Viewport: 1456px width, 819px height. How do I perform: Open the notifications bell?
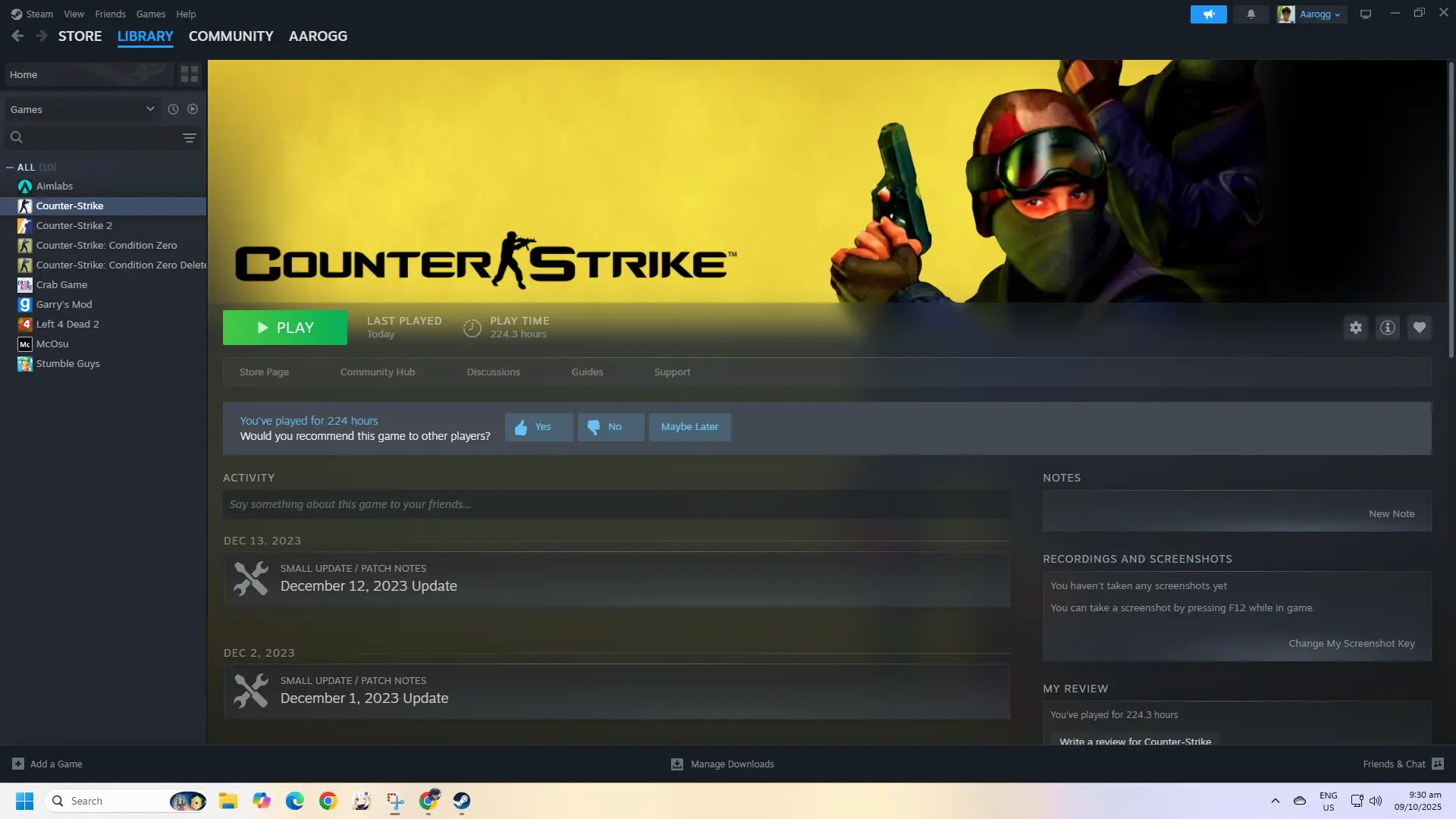tap(1250, 14)
